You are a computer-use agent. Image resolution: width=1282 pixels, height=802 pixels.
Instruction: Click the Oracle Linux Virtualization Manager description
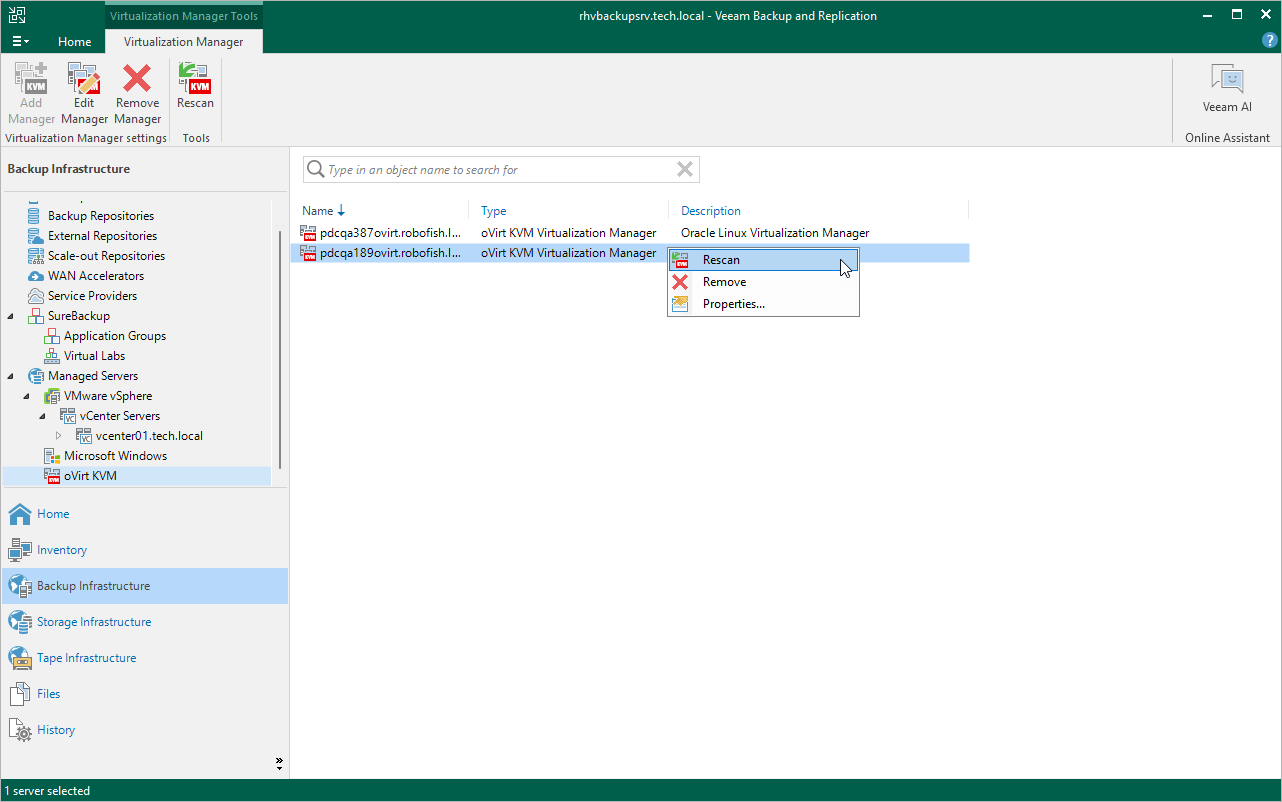click(775, 233)
